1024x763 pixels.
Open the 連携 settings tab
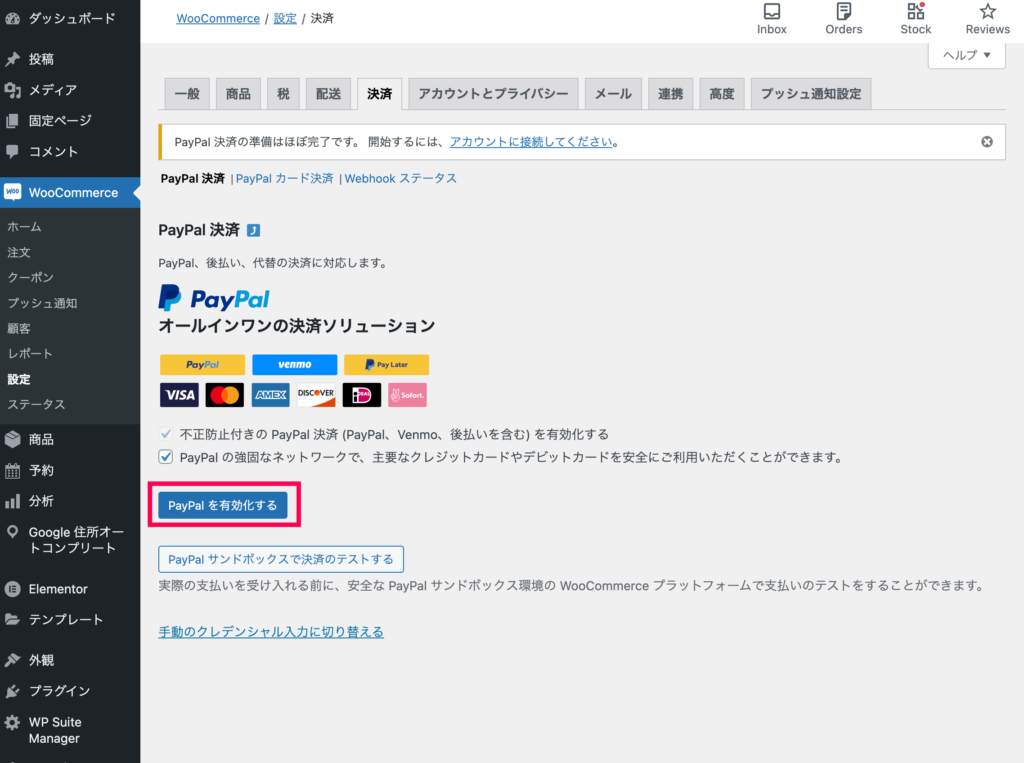tap(671, 94)
